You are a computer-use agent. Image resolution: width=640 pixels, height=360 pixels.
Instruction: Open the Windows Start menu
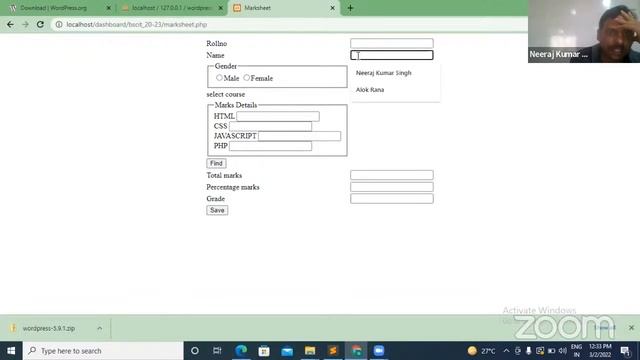(11, 351)
